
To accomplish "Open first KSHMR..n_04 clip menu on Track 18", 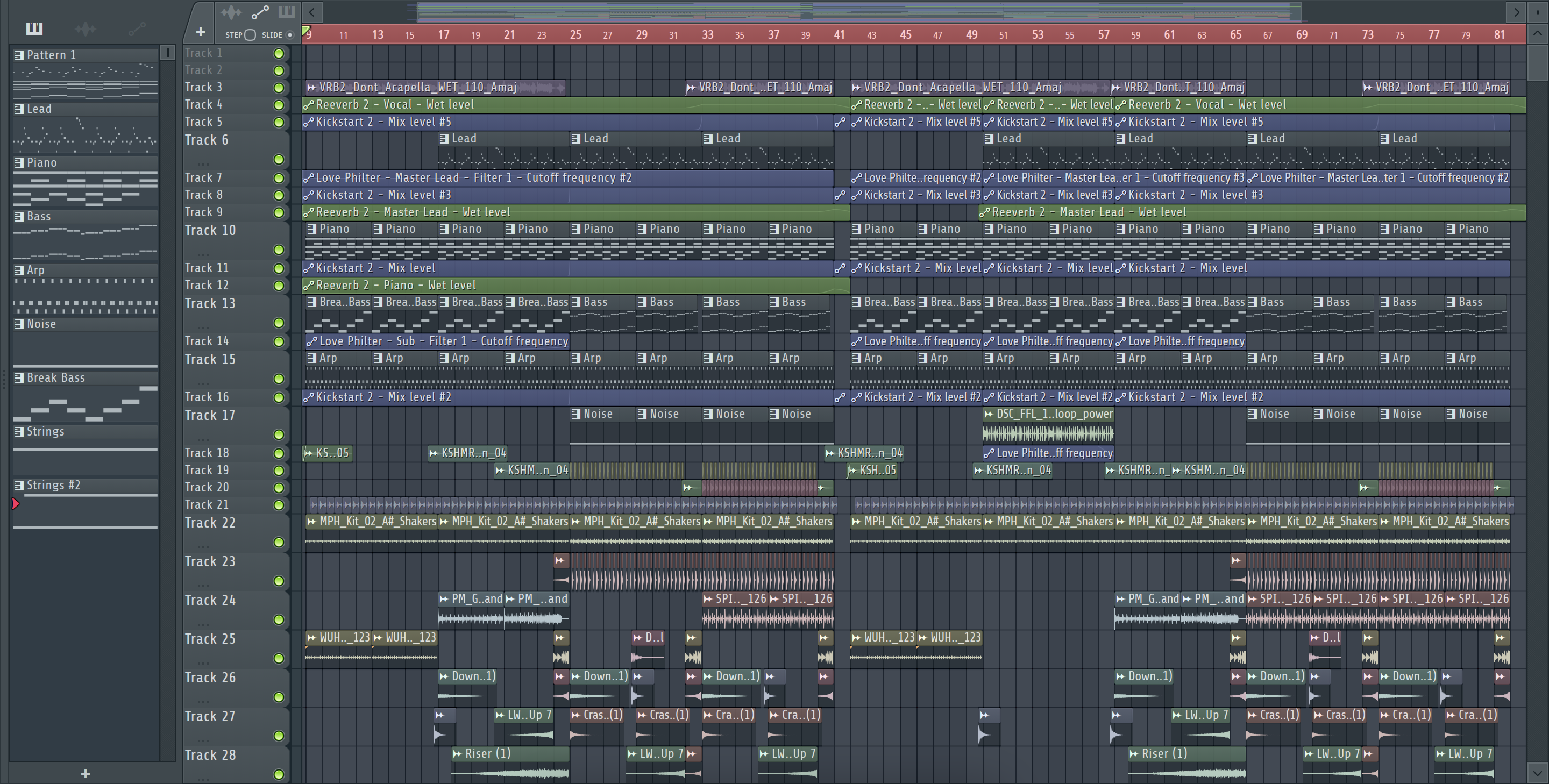I will click(x=434, y=453).
